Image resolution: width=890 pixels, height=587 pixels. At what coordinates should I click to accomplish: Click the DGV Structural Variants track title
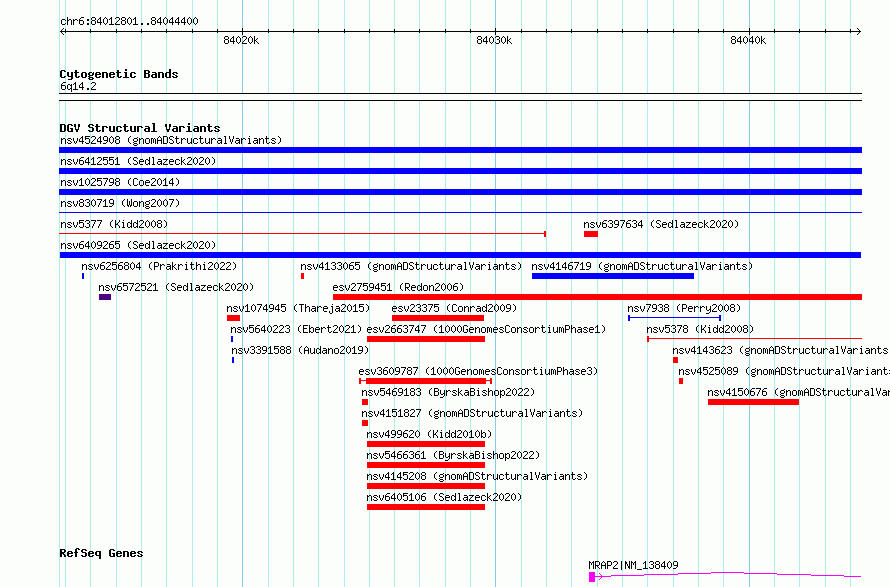pyautogui.click(x=140, y=128)
